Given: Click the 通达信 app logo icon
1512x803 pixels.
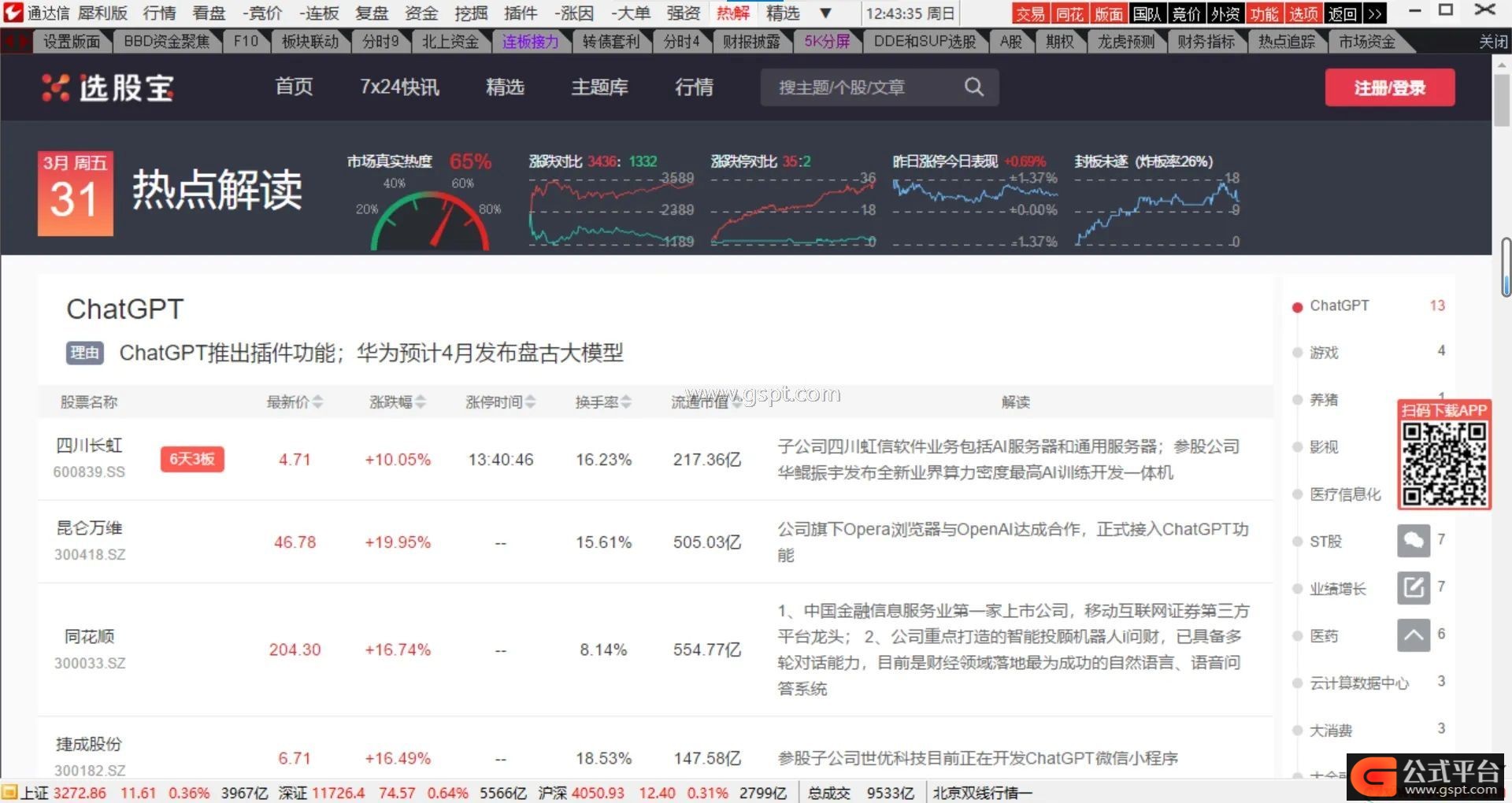Looking at the screenshot, I should 13,13.
